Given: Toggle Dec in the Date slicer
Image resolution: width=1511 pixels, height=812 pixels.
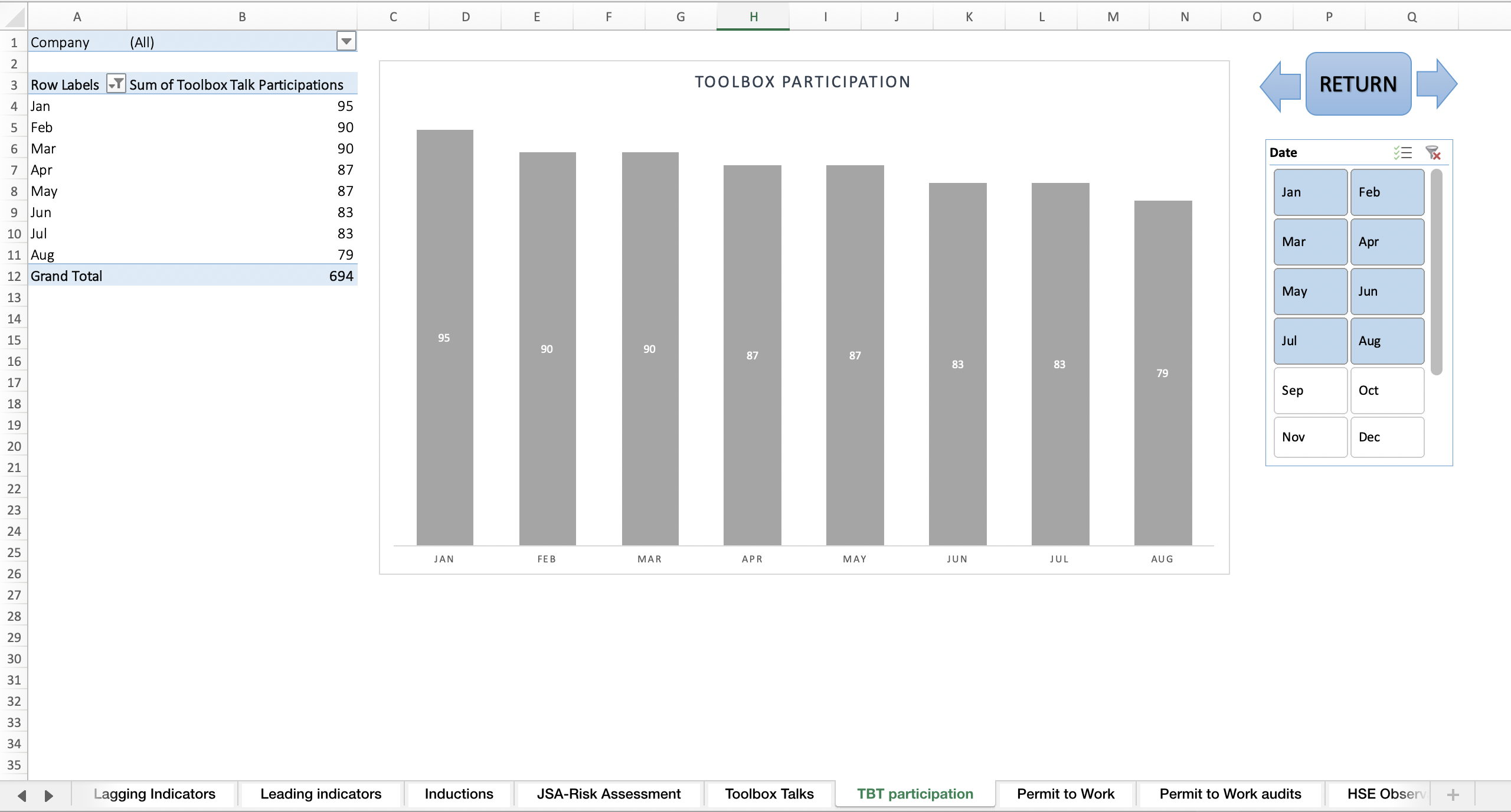Looking at the screenshot, I should pyautogui.click(x=1386, y=437).
